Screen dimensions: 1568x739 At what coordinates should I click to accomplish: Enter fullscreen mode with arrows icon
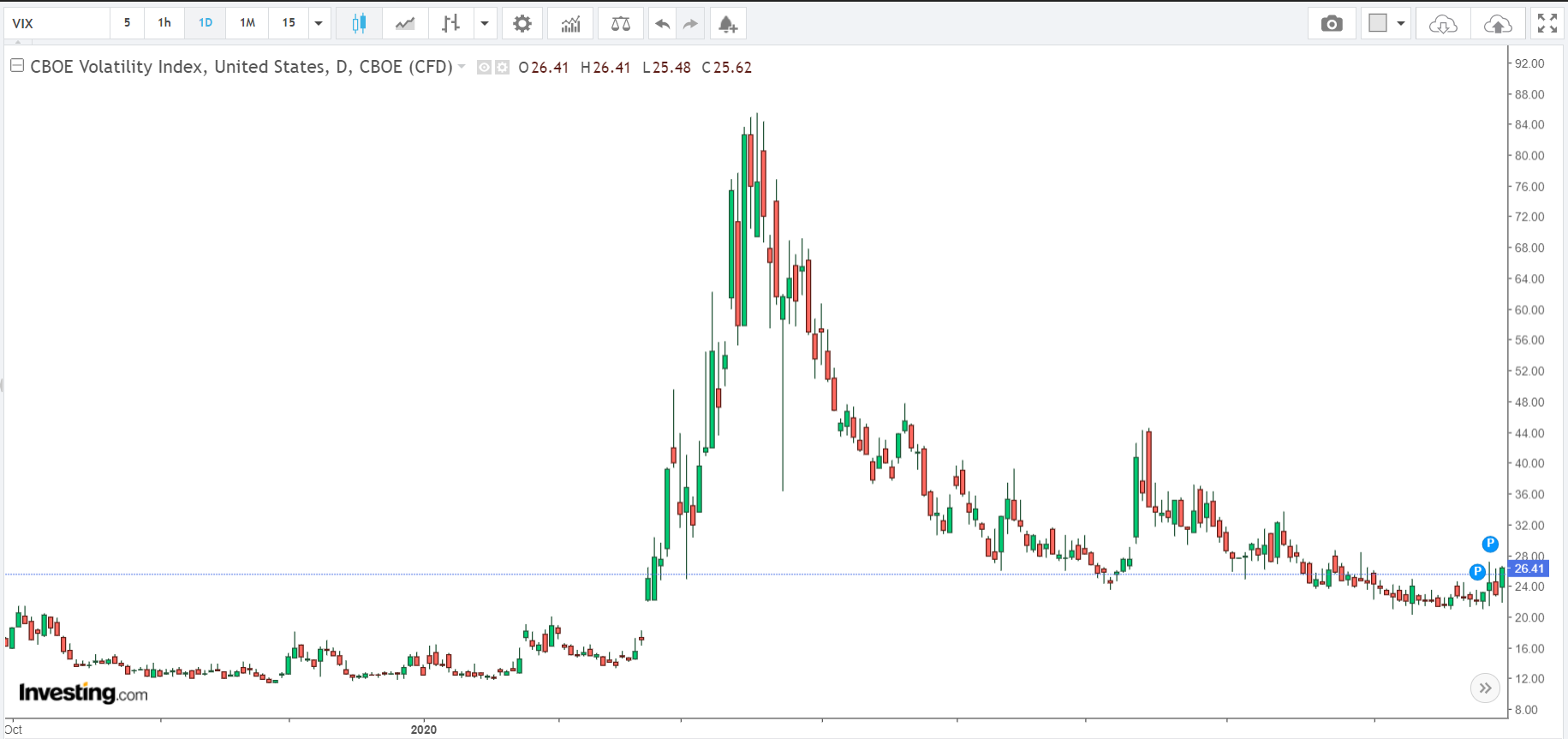[x=1547, y=24]
